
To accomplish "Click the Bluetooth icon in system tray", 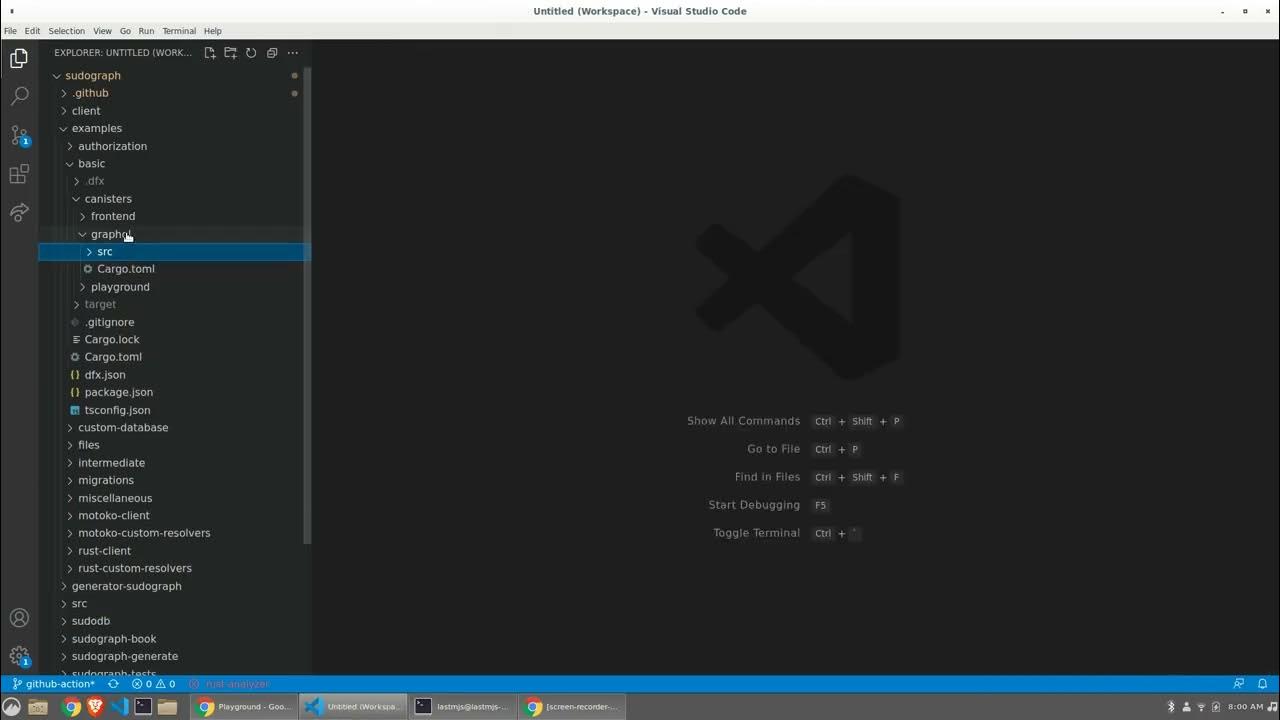I will click(x=1171, y=707).
